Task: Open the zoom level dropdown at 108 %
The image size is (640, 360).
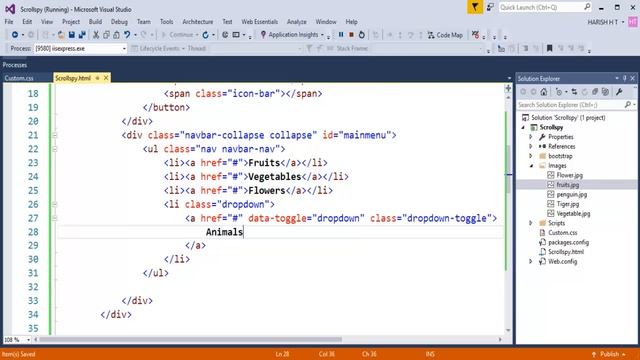Action: 28,340
